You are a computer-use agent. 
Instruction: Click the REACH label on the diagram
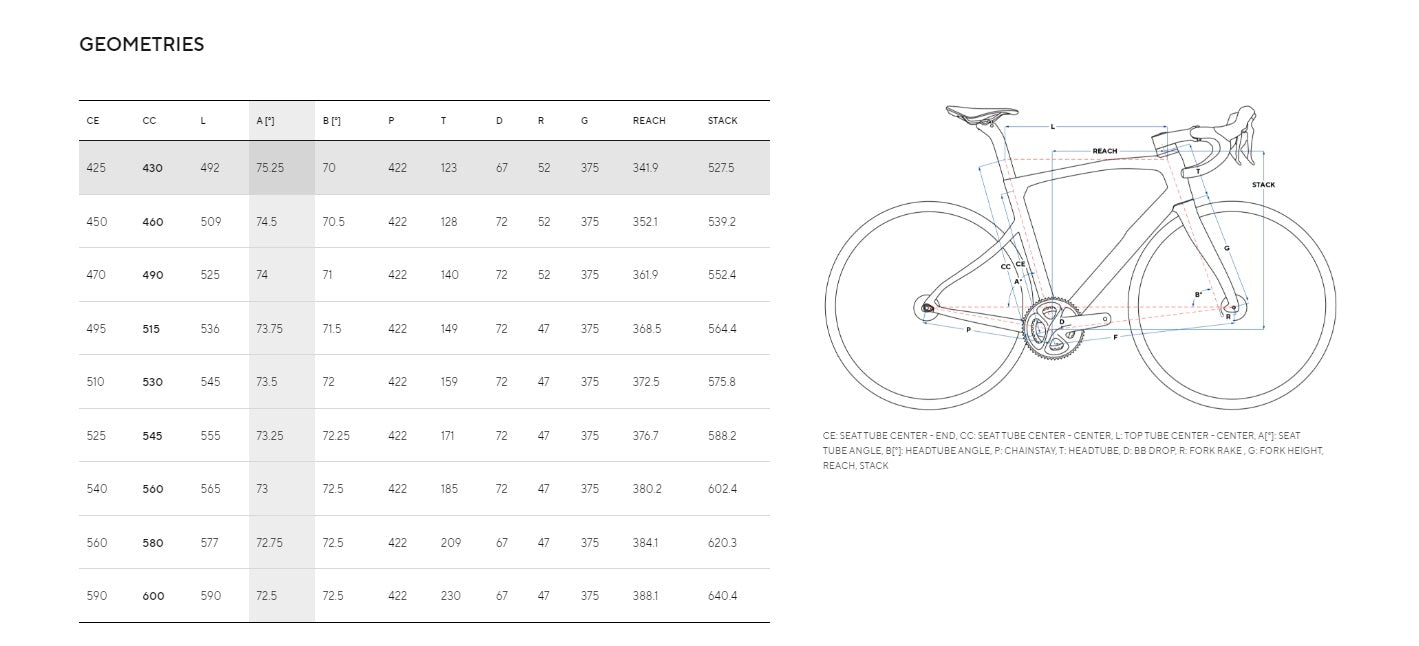pos(1104,151)
